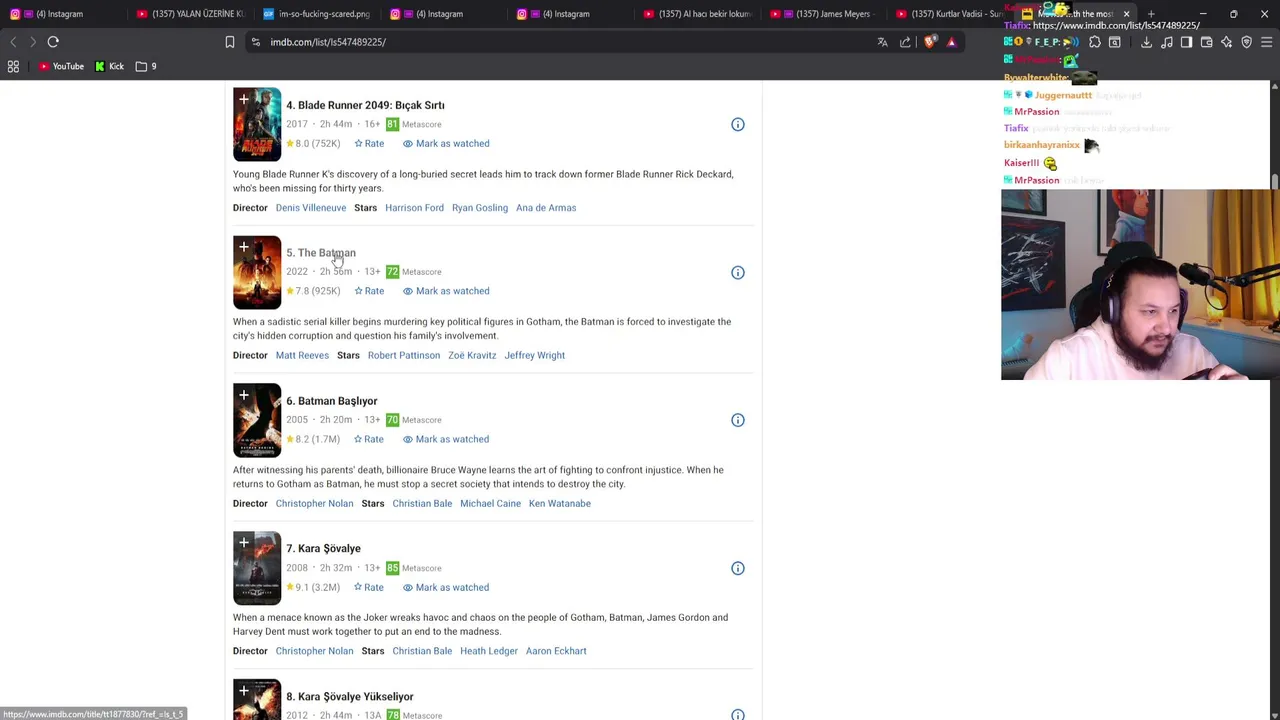Open Batman Başlıyor title link

[x=332, y=401]
